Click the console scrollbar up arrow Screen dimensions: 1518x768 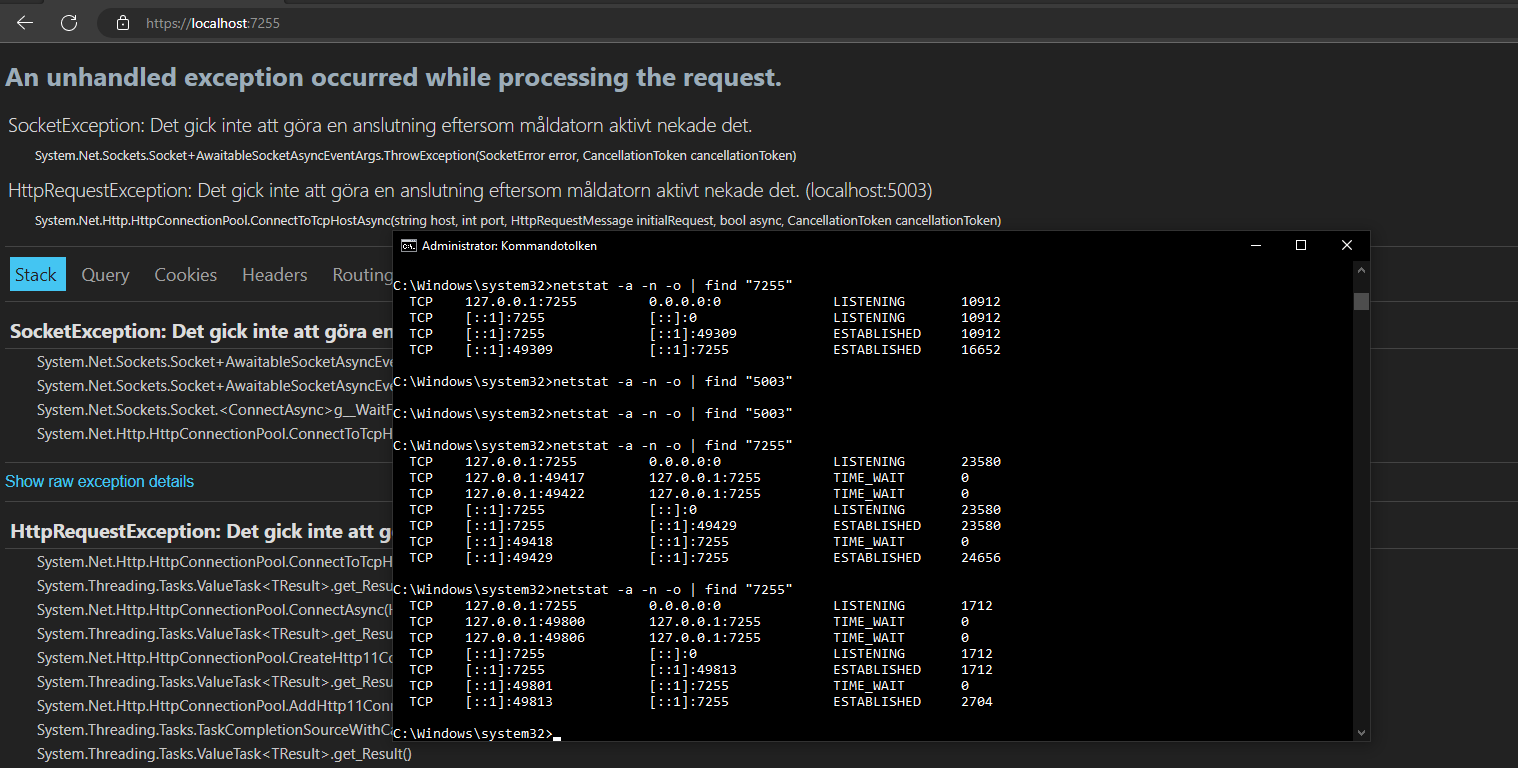[1361, 270]
